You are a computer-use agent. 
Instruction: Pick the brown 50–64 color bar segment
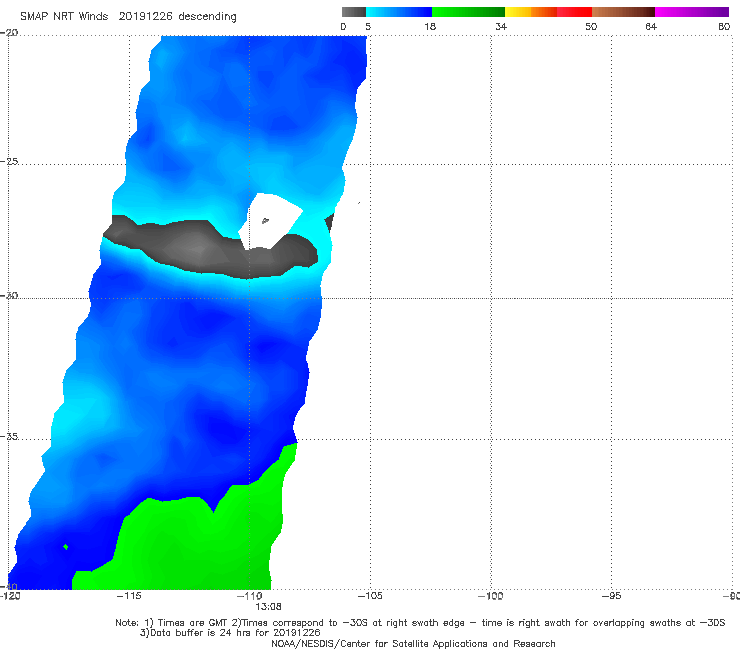tap(623, 12)
